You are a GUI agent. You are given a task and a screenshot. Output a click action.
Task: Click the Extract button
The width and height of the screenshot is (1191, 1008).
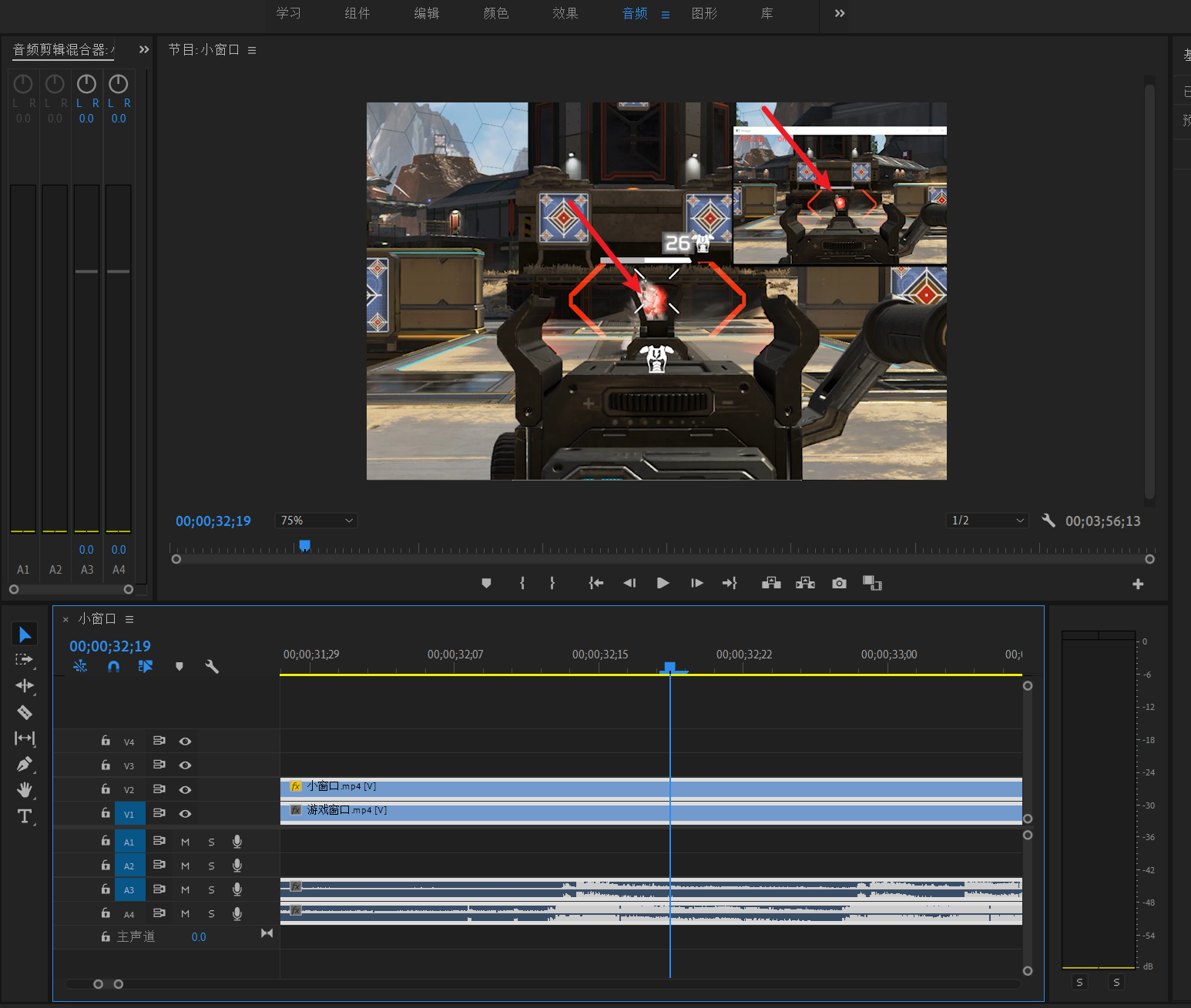pyautogui.click(x=805, y=584)
